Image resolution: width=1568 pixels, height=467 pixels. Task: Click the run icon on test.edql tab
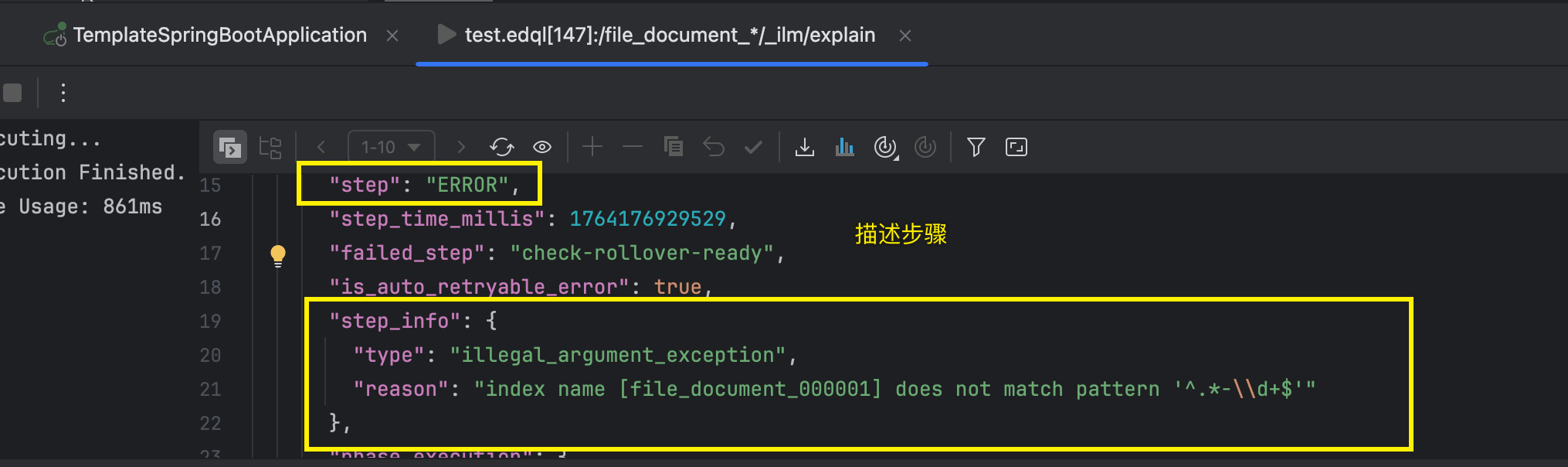[x=446, y=34]
